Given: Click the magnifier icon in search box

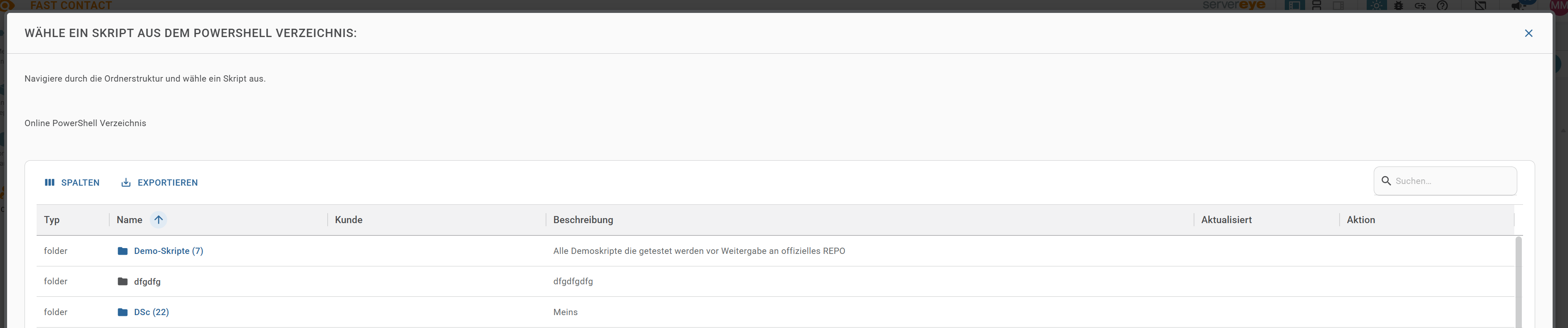Looking at the screenshot, I should point(1386,181).
